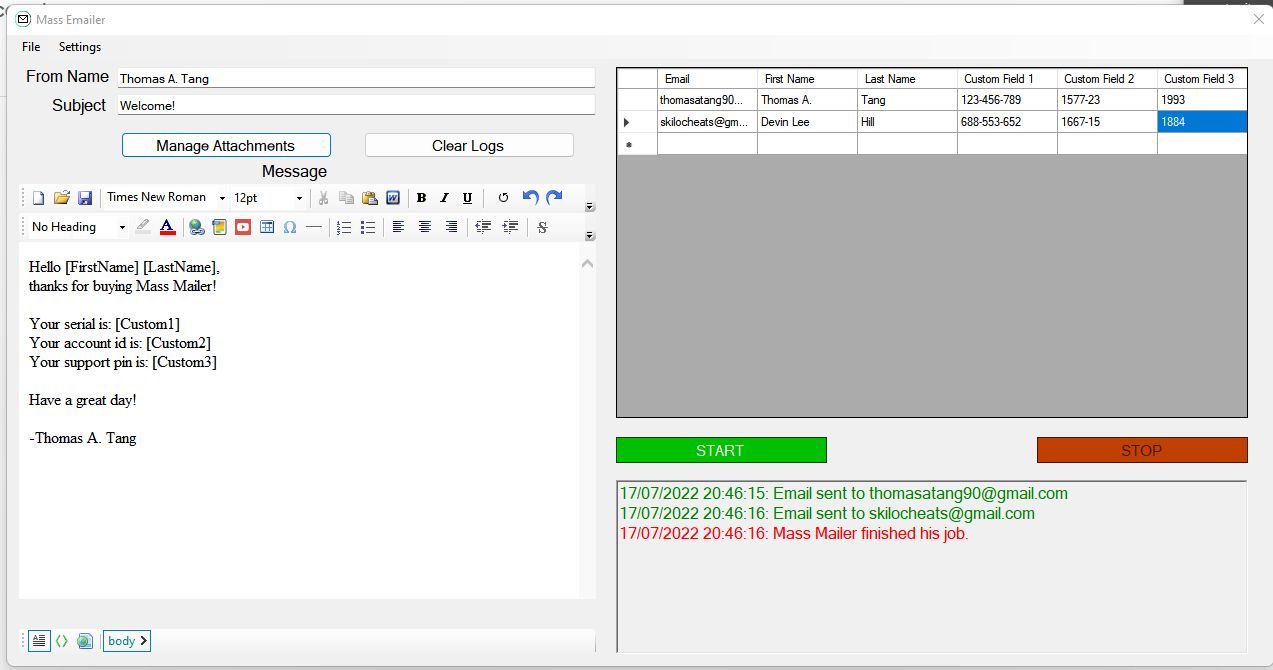This screenshot has height=670, width=1273.
Task: Select the cell with email skilocheats@gm...
Action: pos(707,122)
